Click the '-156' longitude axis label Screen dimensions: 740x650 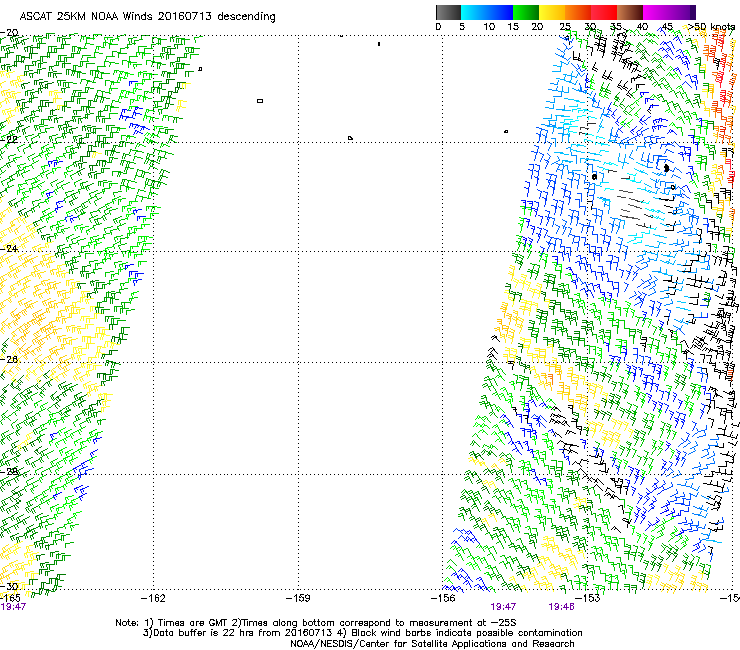pyautogui.click(x=443, y=598)
